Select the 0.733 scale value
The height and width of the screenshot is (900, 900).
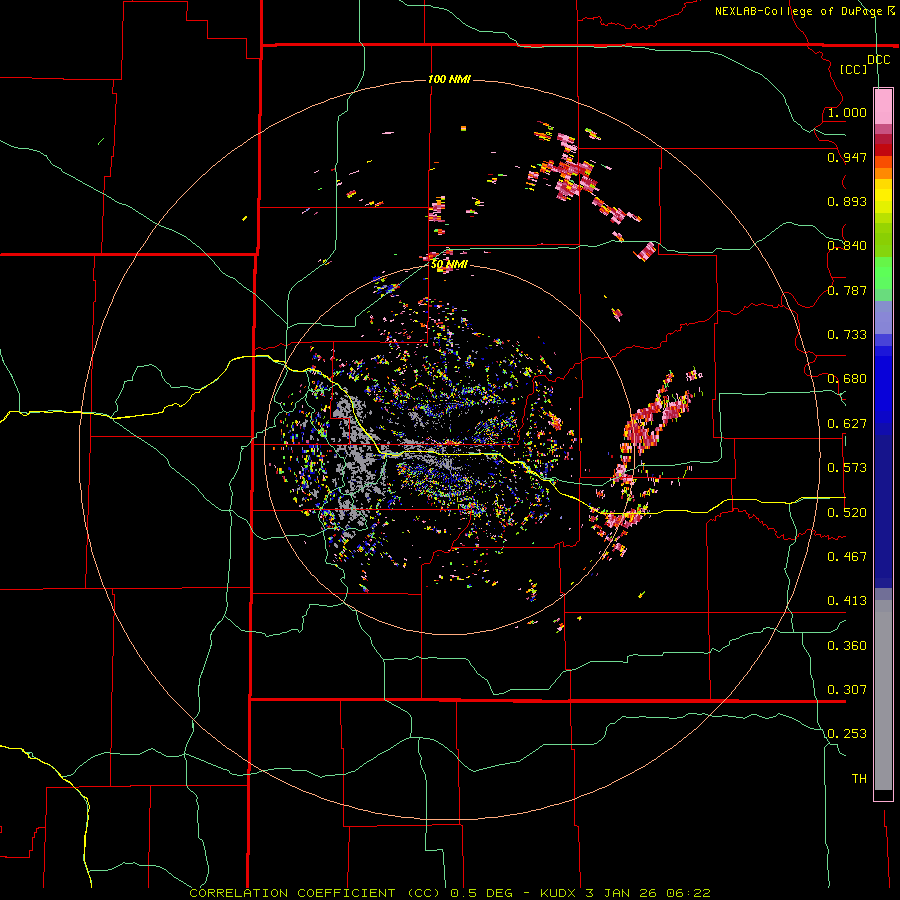[847, 335]
